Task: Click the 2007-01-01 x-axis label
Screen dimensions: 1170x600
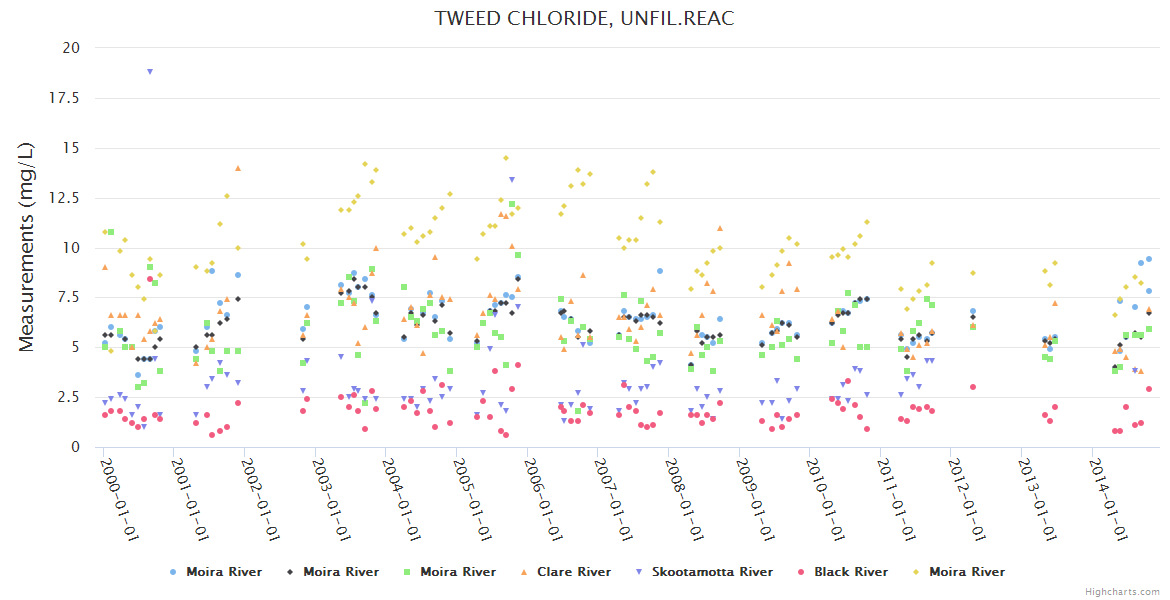Action: [612, 500]
